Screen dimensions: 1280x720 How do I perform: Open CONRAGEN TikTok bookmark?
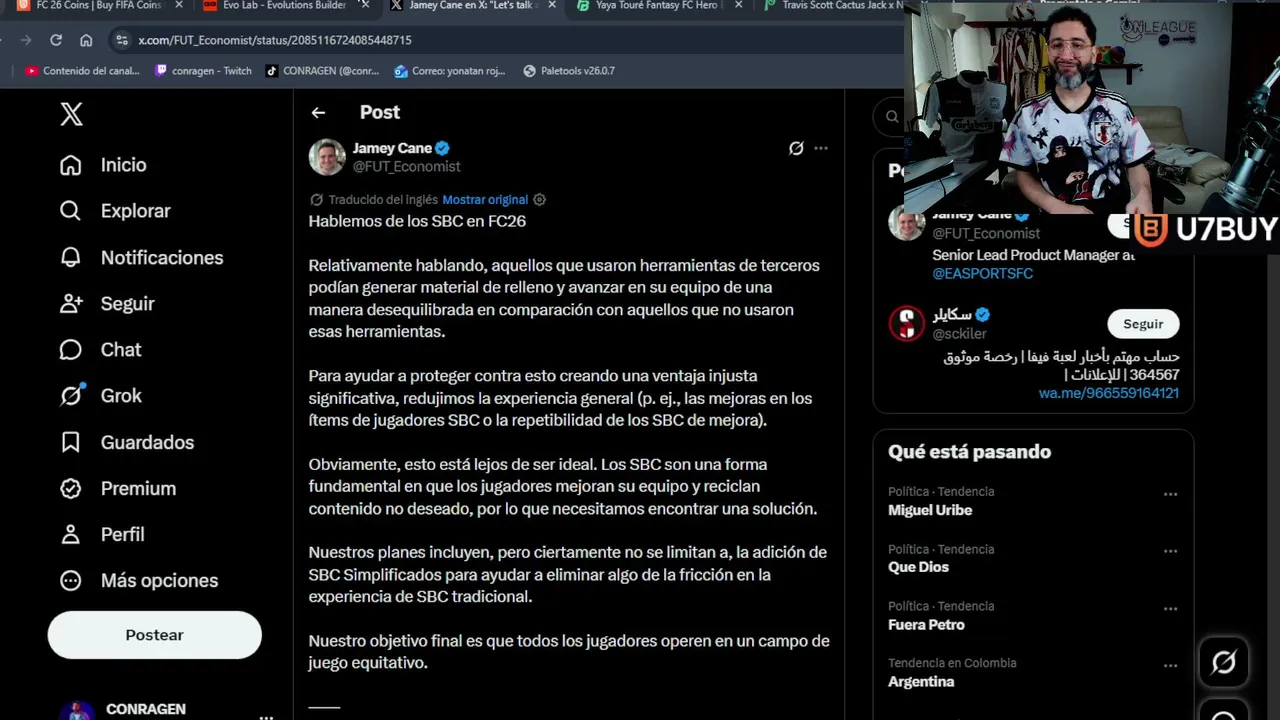pos(322,71)
